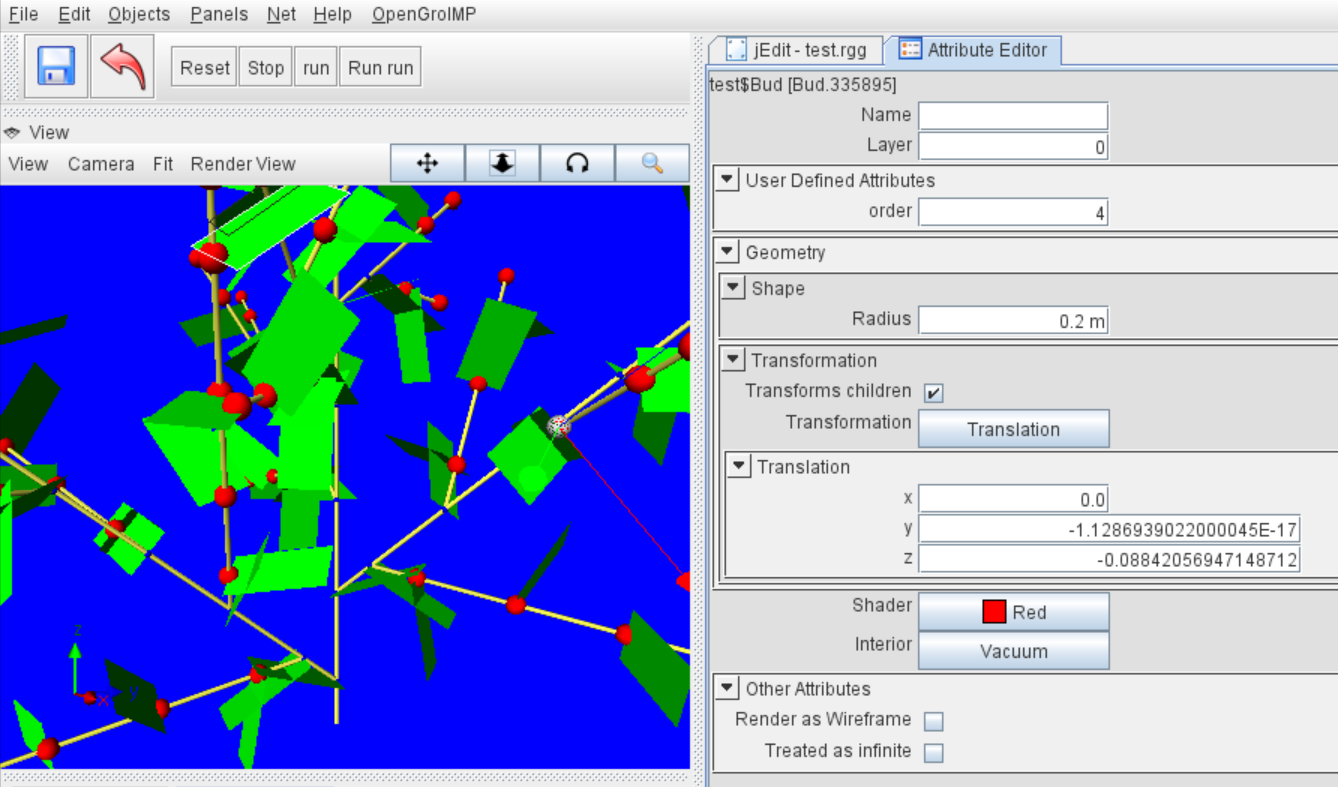Enable Treated as infinite checkbox

tap(933, 753)
